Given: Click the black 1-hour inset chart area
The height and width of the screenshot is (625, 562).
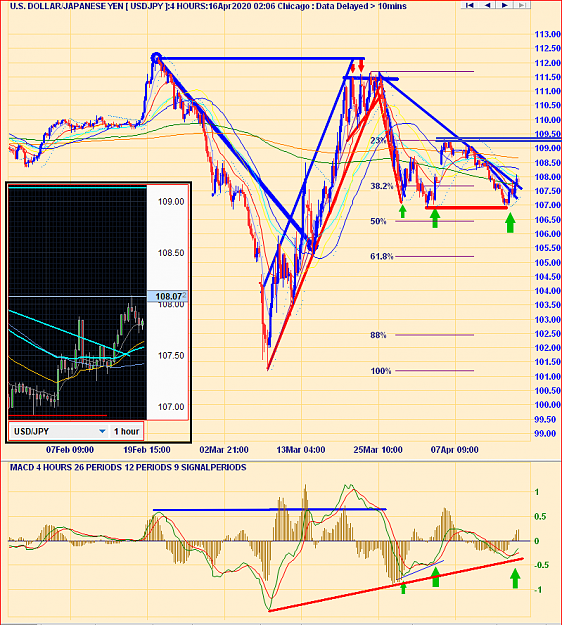Looking at the screenshot, I should tap(77, 303).
